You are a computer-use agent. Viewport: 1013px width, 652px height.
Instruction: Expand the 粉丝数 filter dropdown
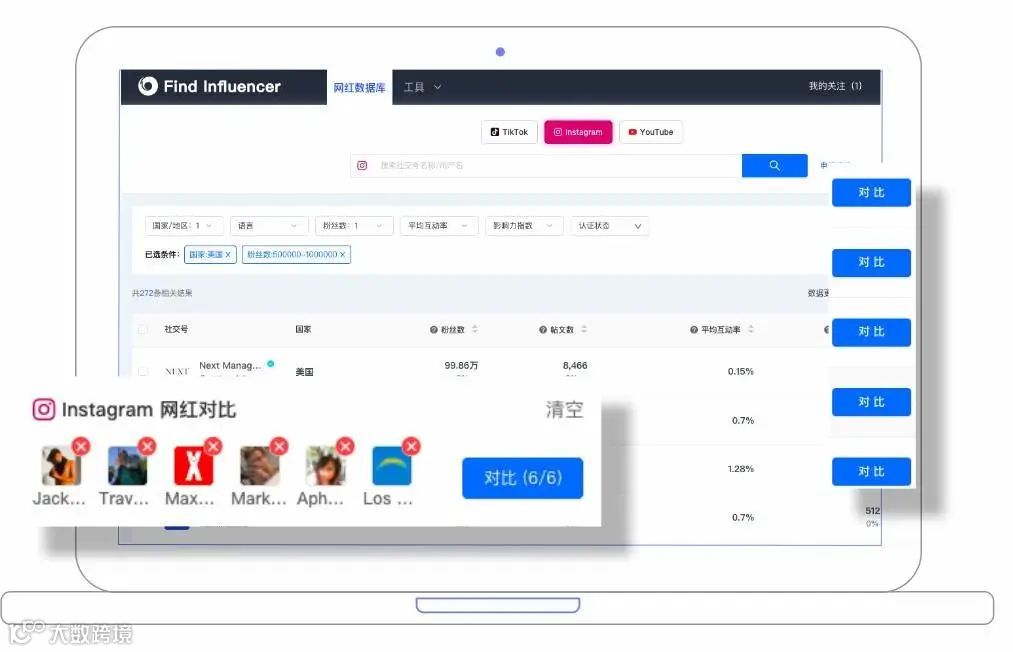tap(354, 226)
